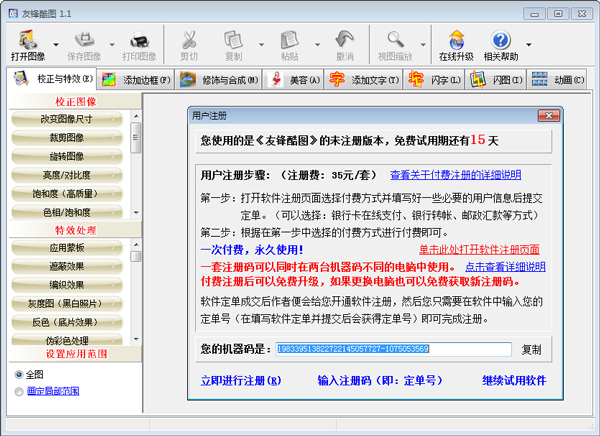Switch to the 闪字 (L) tab

click(x=434, y=80)
